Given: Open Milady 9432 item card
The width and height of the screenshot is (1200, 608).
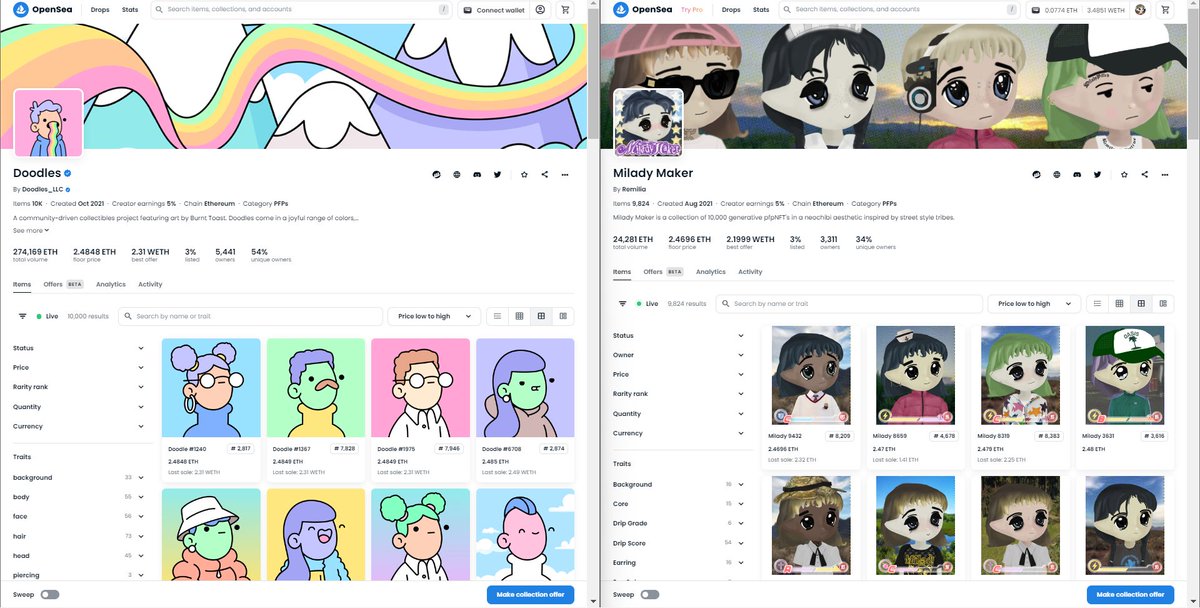Looking at the screenshot, I should coord(811,395).
